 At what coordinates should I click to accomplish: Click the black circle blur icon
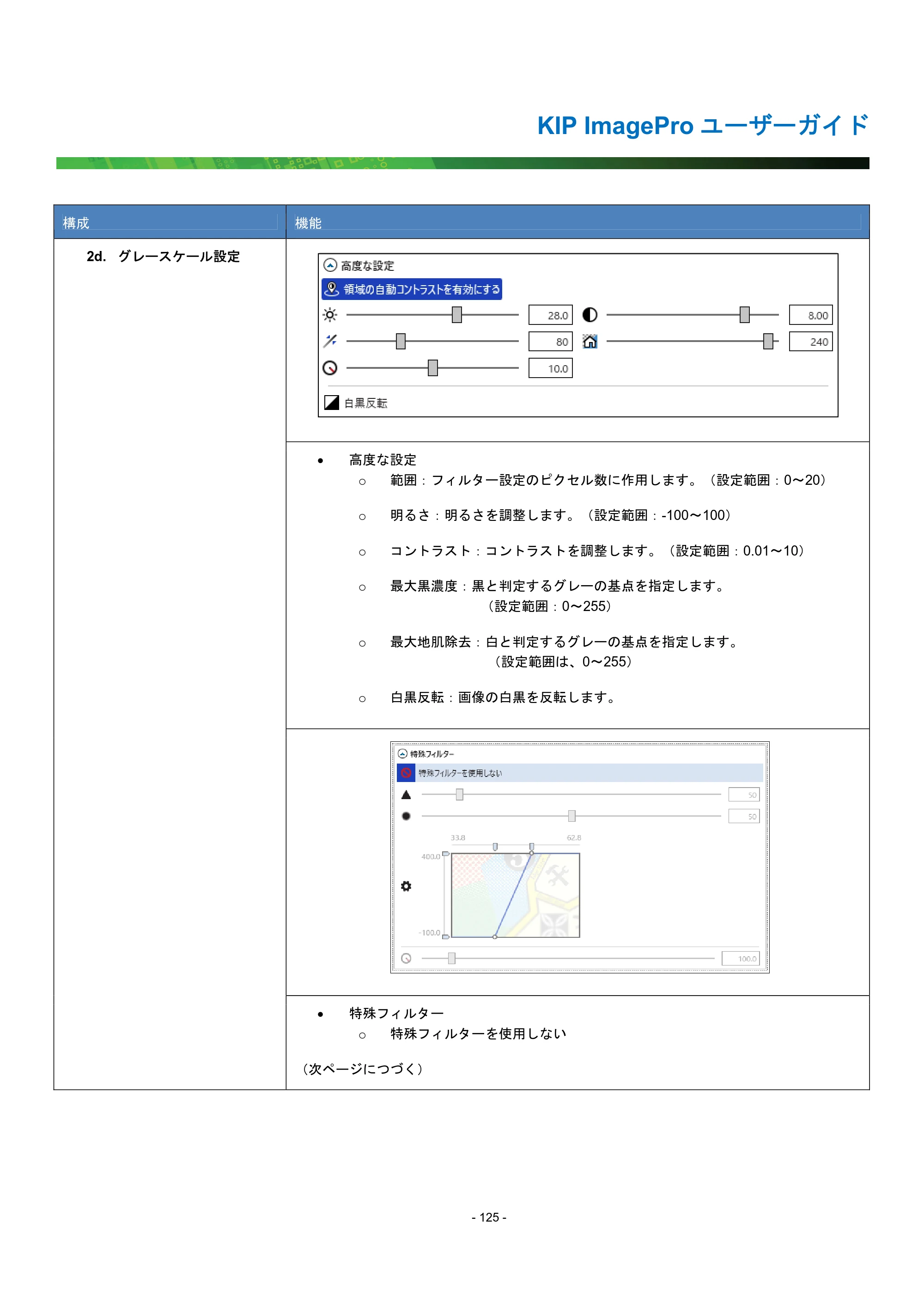406,816
